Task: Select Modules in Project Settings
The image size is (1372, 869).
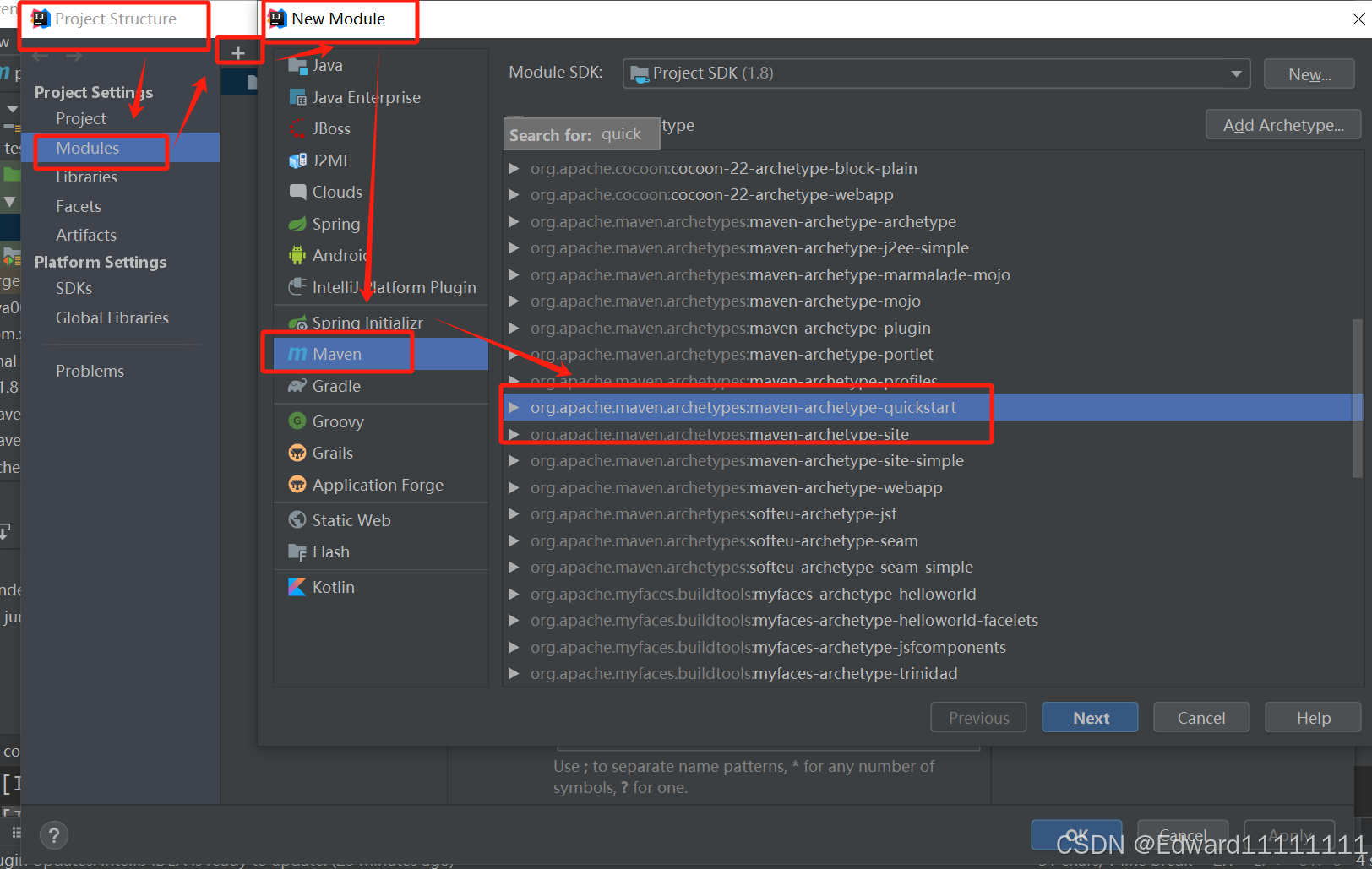Action: (88, 148)
